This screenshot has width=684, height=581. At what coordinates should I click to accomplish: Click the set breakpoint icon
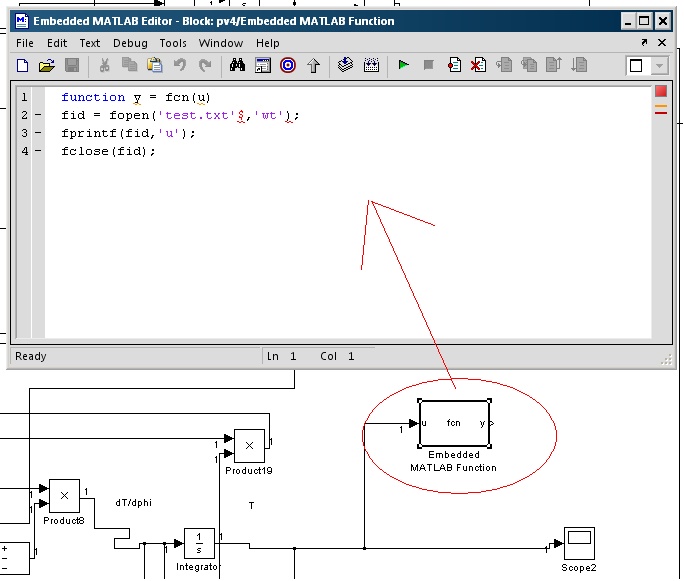pos(454,66)
